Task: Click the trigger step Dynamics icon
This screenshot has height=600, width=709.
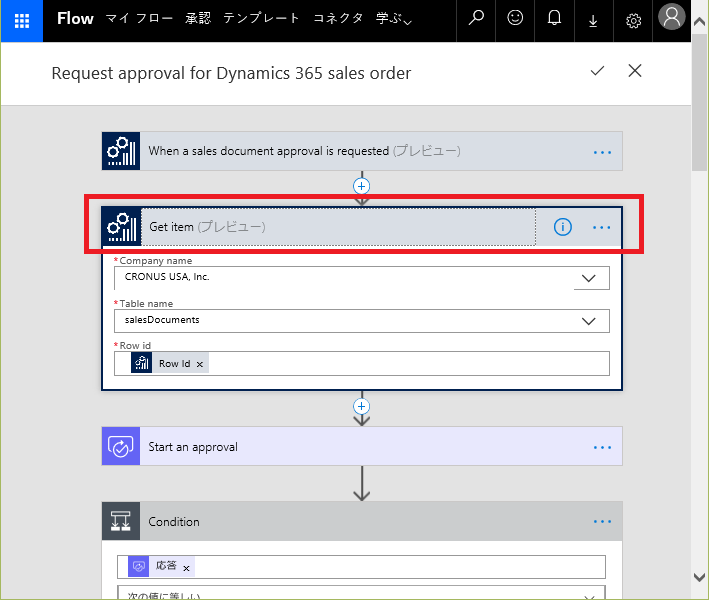Action: 121,151
